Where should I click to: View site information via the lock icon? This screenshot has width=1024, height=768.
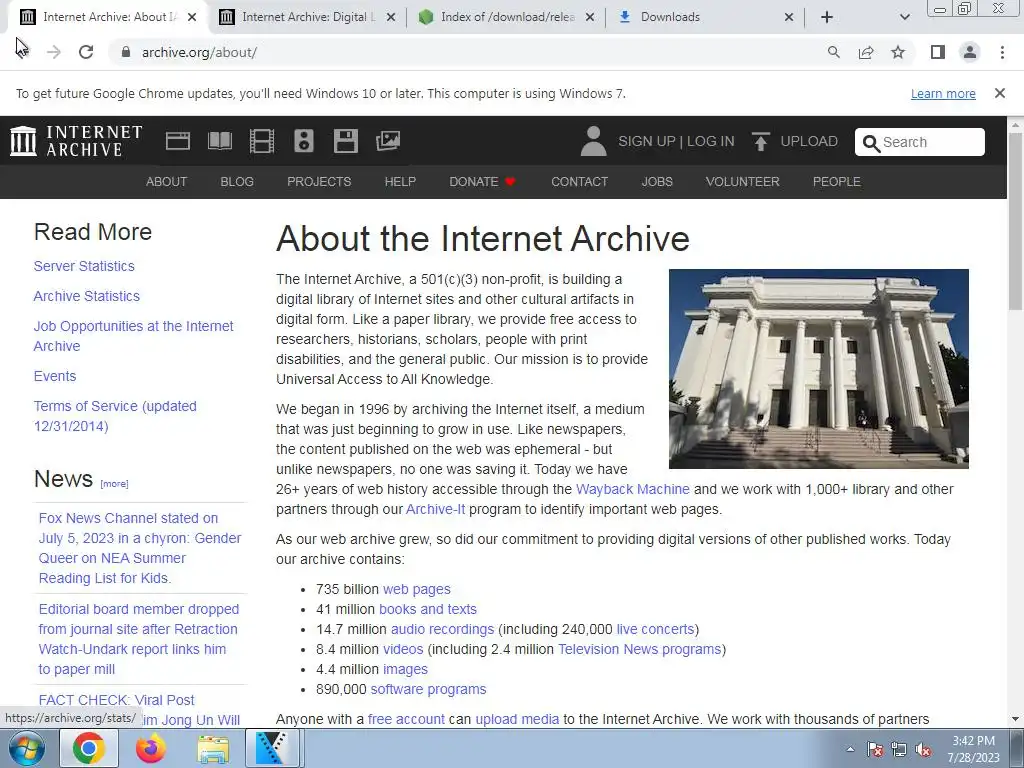(126, 52)
